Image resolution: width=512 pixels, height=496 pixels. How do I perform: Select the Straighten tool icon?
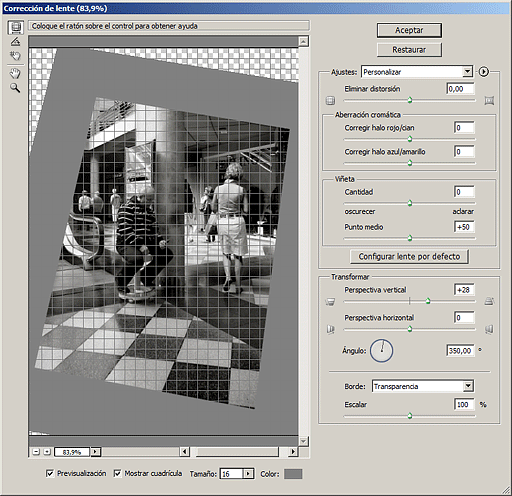point(15,42)
